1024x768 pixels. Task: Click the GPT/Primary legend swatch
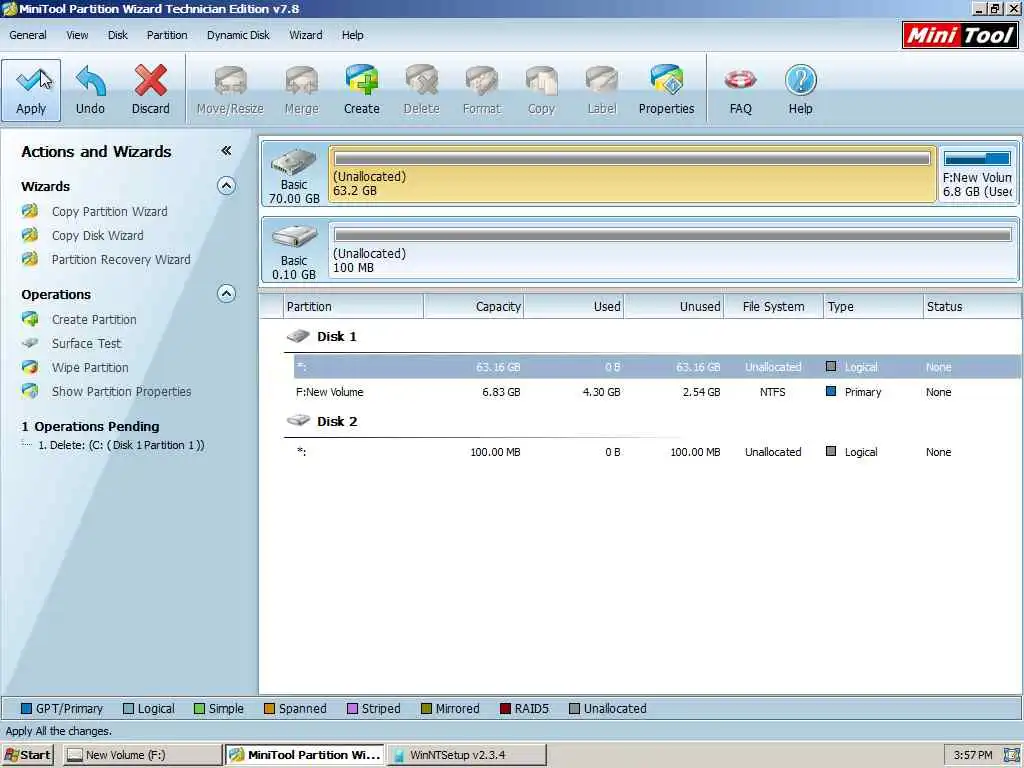tap(26, 709)
